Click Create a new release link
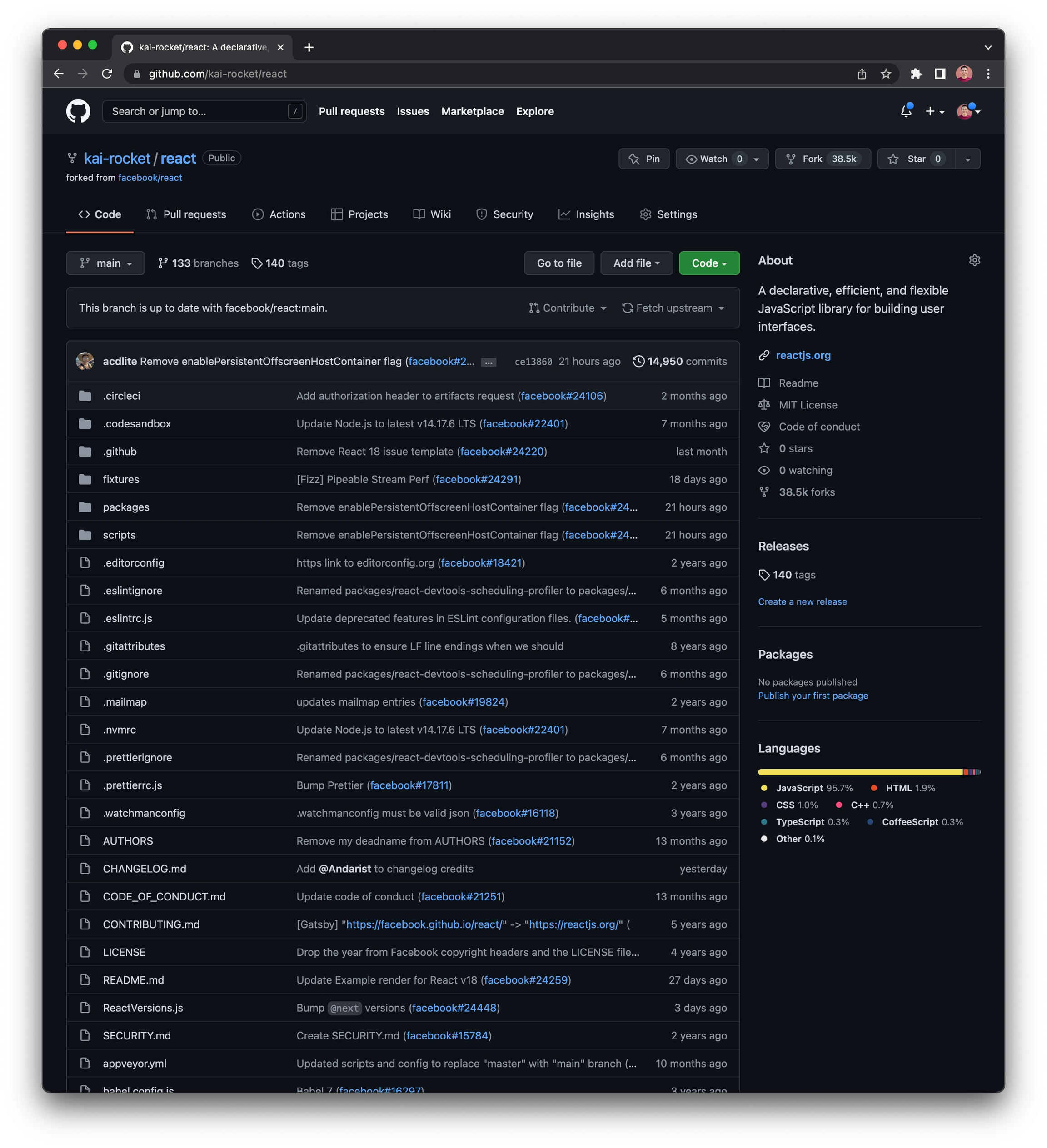Image resolution: width=1047 pixels, height=1148 pixels. point(802,602)
